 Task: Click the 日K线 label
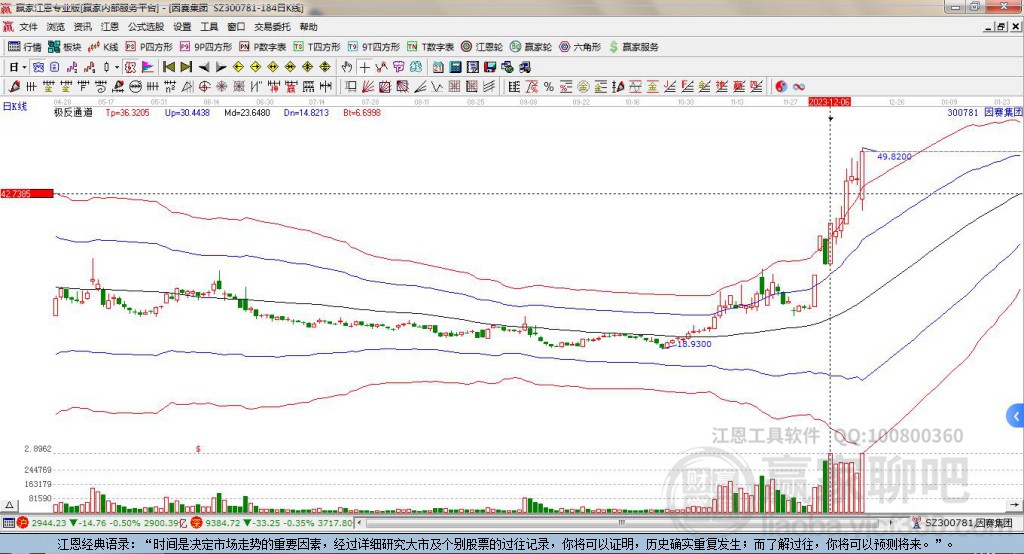(x=14, y=106)
